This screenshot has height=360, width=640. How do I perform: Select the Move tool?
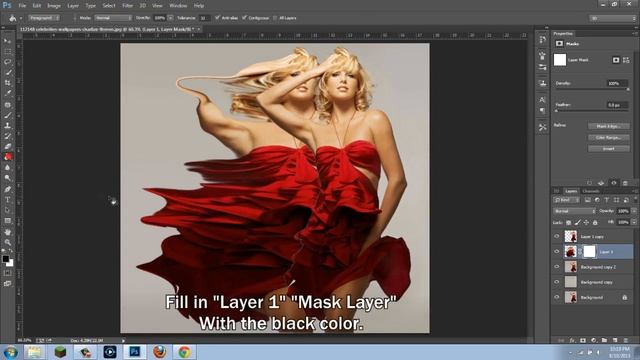click(x=7, y=41)
